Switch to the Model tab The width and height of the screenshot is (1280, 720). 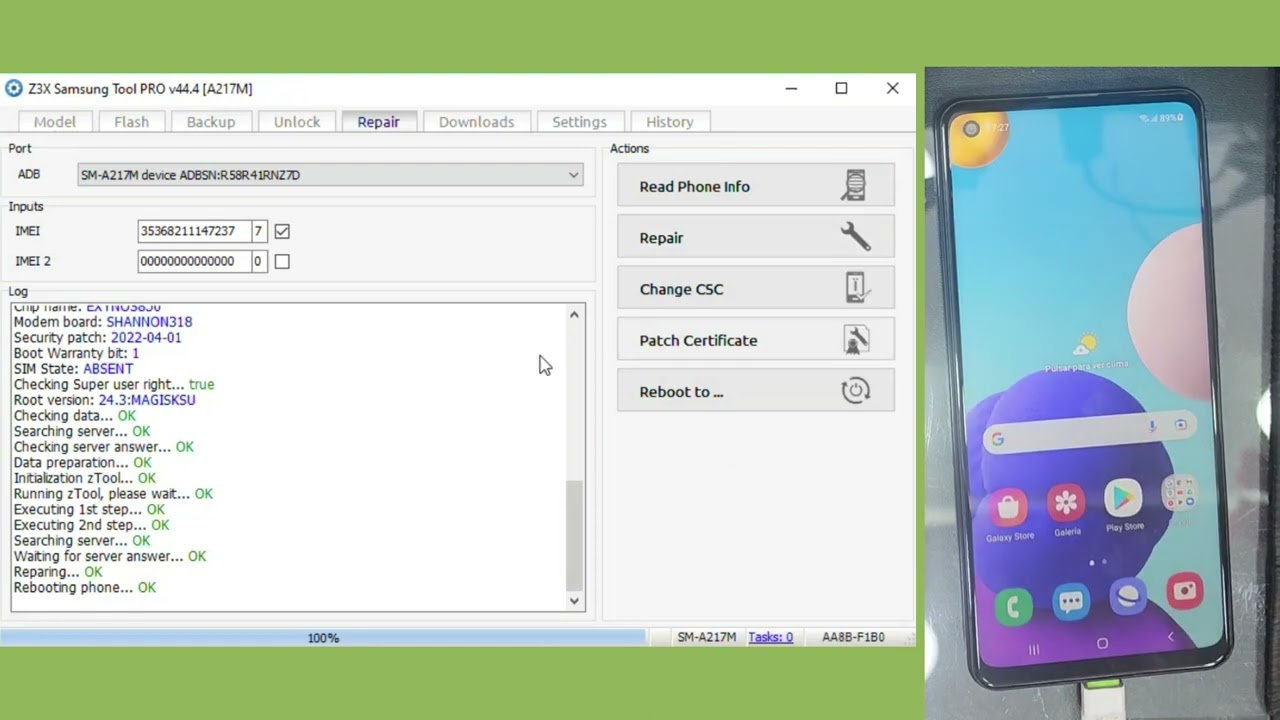pyautogui.click(x=55, y=122)
